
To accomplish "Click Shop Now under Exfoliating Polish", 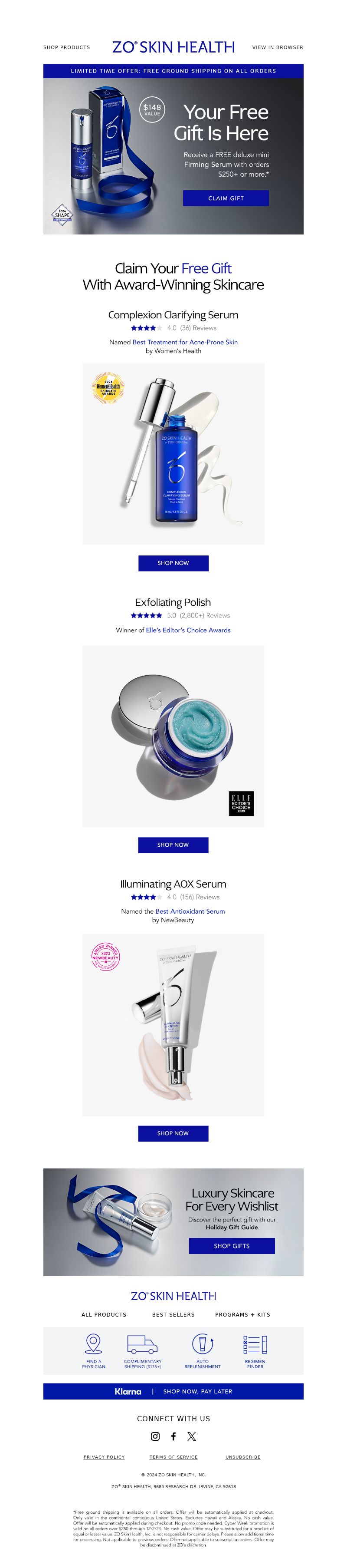I will click(x=173, y=845).
